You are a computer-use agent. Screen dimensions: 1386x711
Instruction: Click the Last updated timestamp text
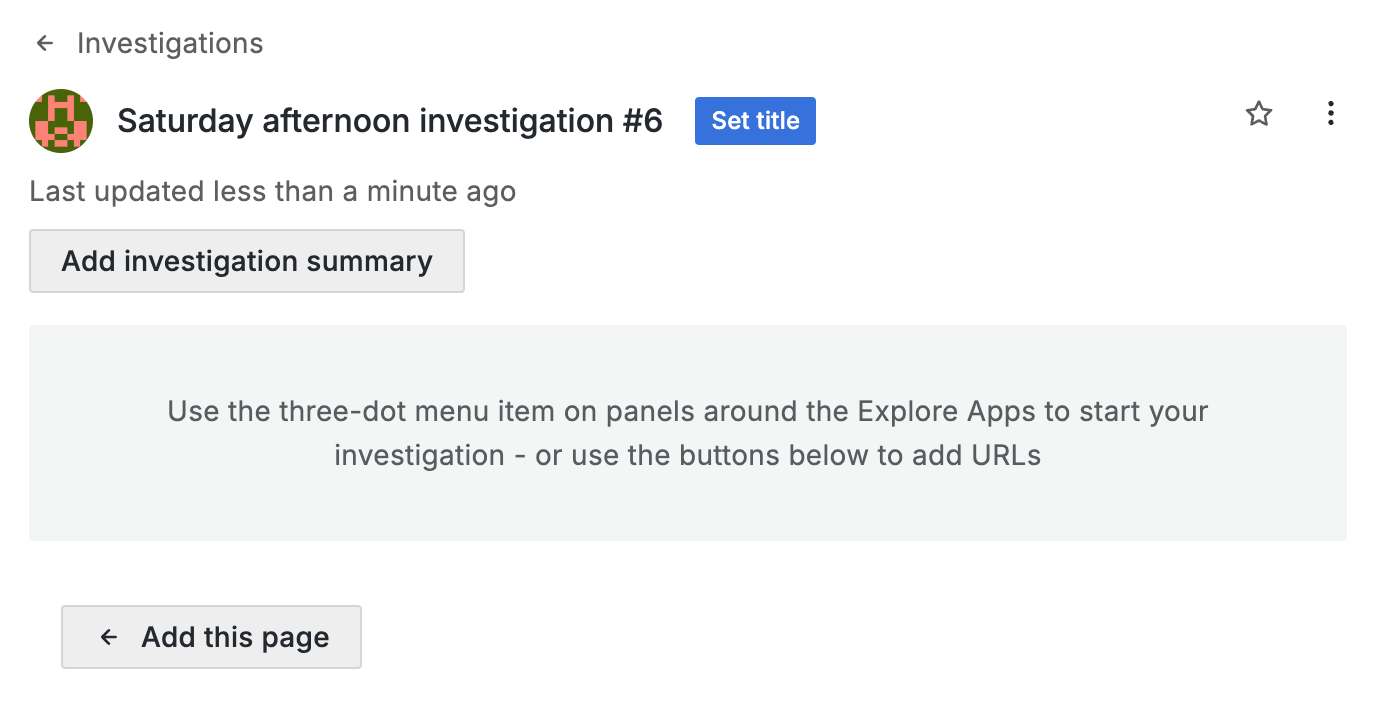(272, 191)
